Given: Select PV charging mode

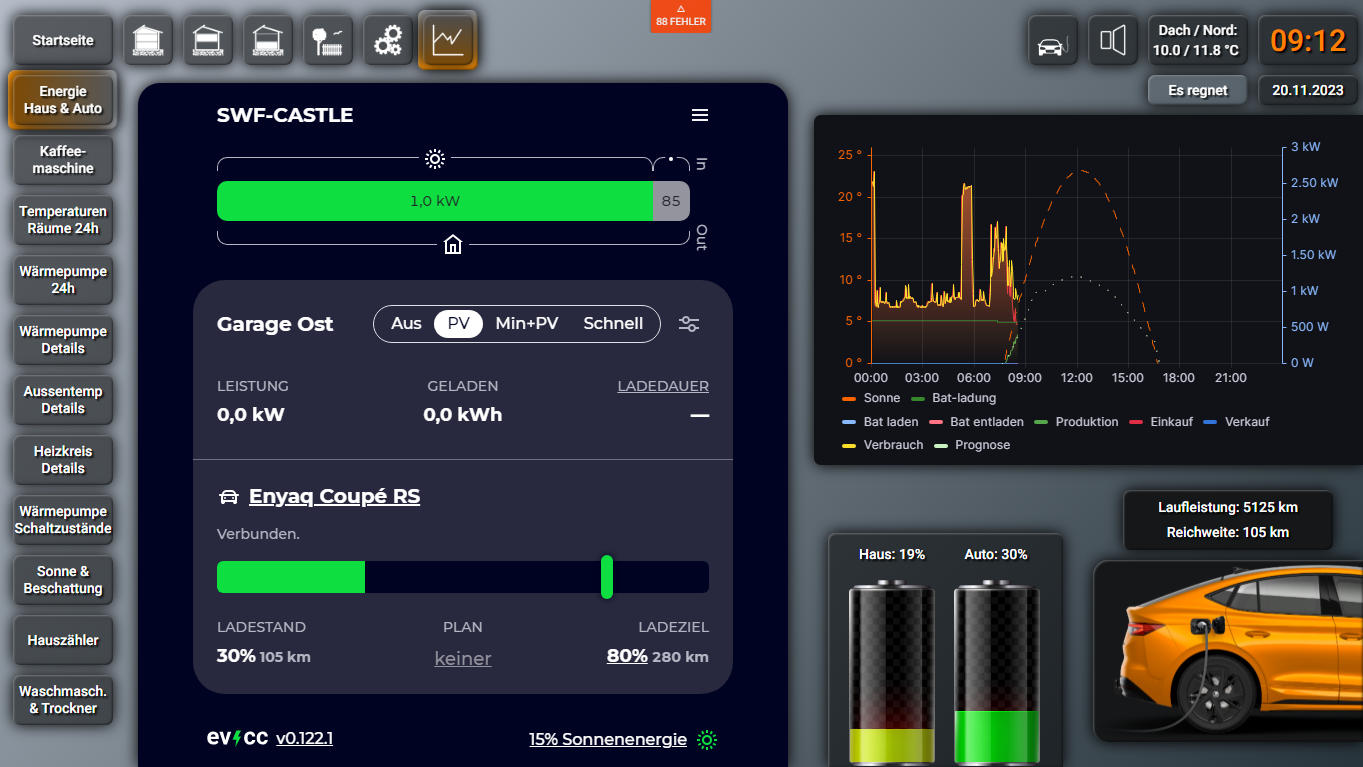Looking at the screenshot, I should [x=459, y=324].
